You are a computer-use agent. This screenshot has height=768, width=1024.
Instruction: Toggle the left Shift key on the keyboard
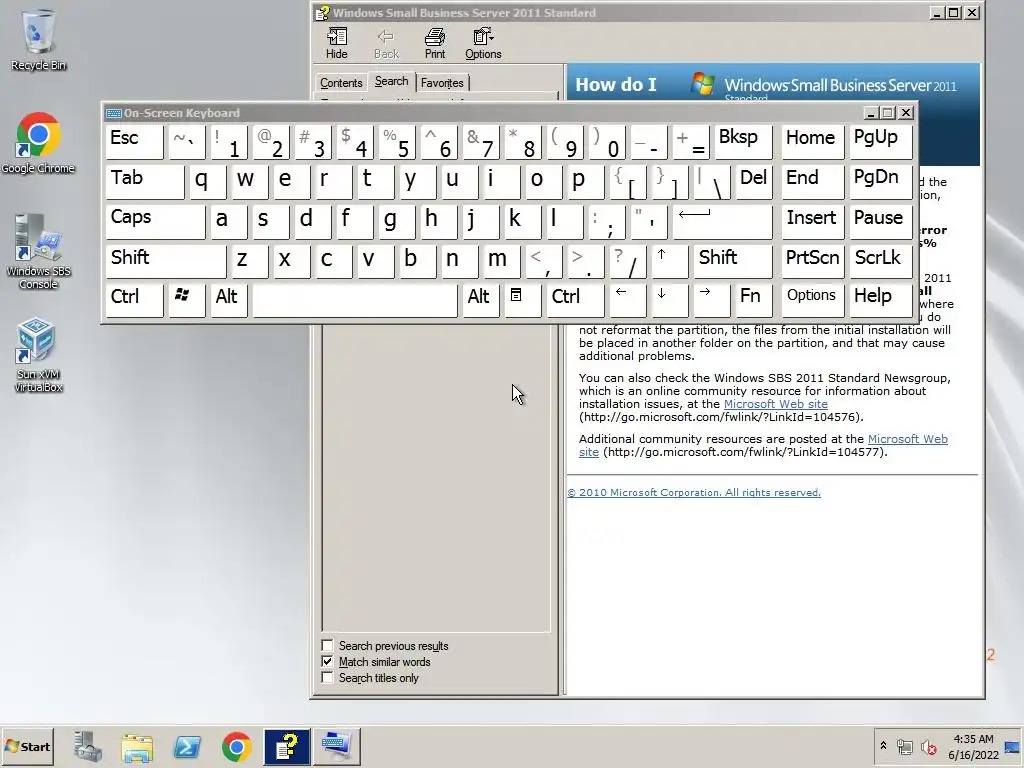[x=165, y=260]
